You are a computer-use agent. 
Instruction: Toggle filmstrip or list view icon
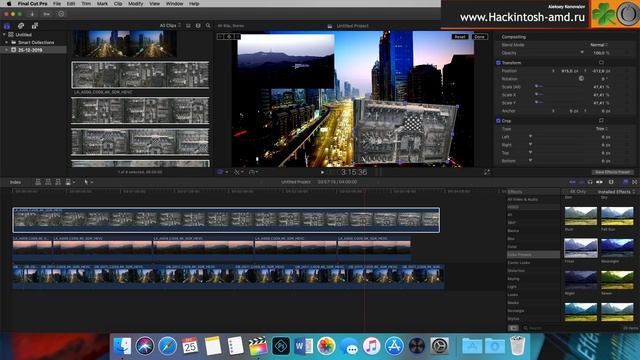(198, 25)
